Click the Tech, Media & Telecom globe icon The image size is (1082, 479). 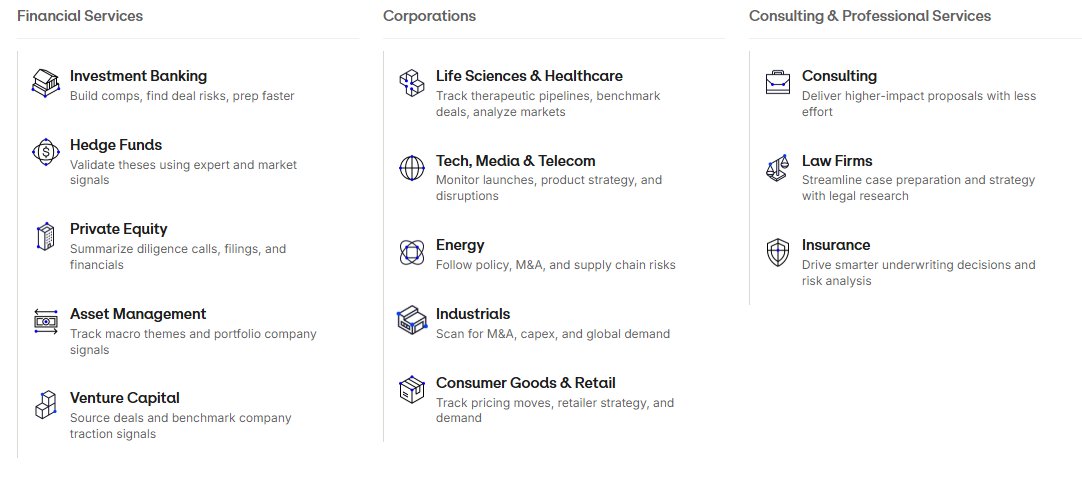pyautogui.click(x=412, y=168)
